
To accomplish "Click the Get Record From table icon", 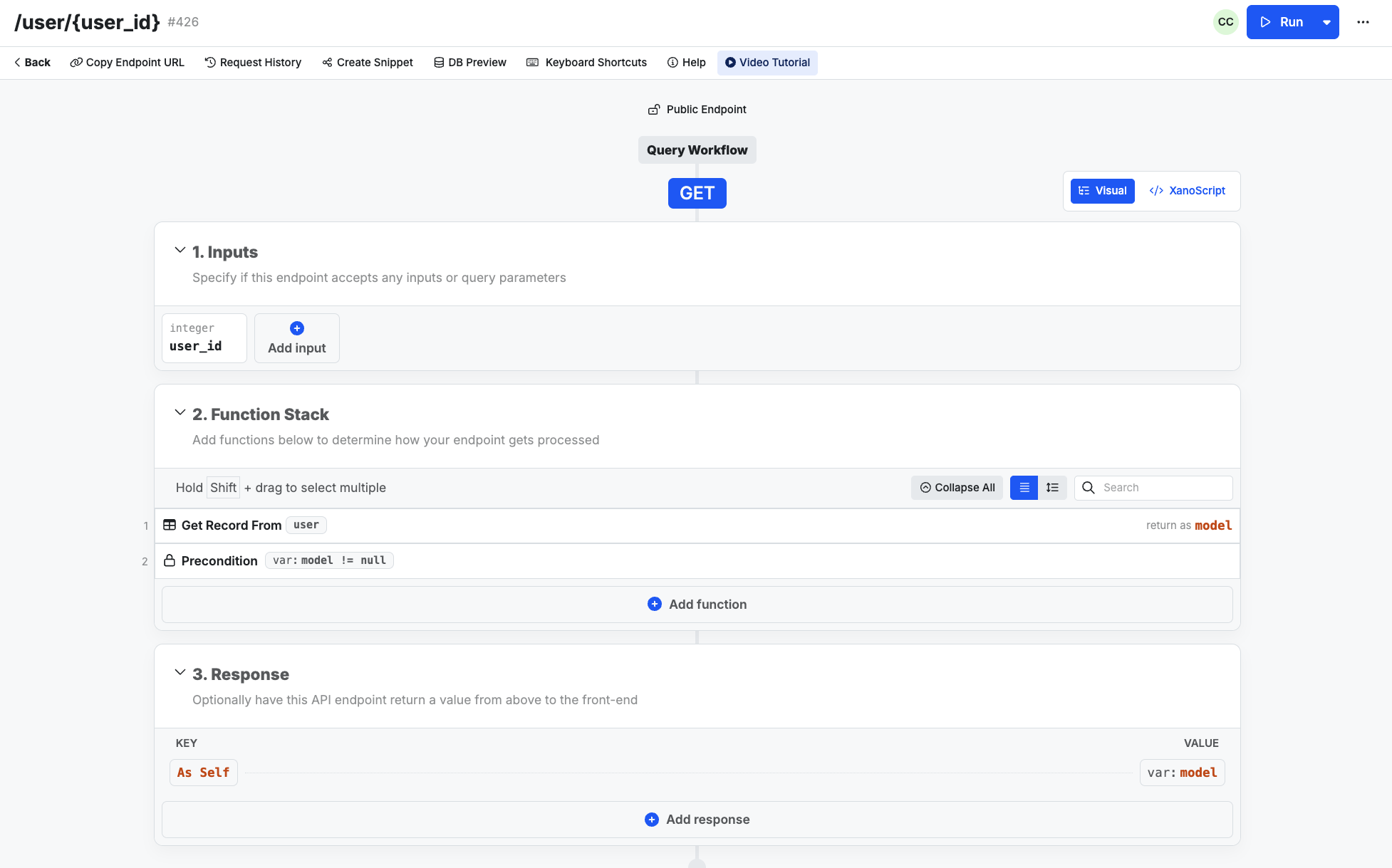I will pyautogui.click(x=170, y=525).
